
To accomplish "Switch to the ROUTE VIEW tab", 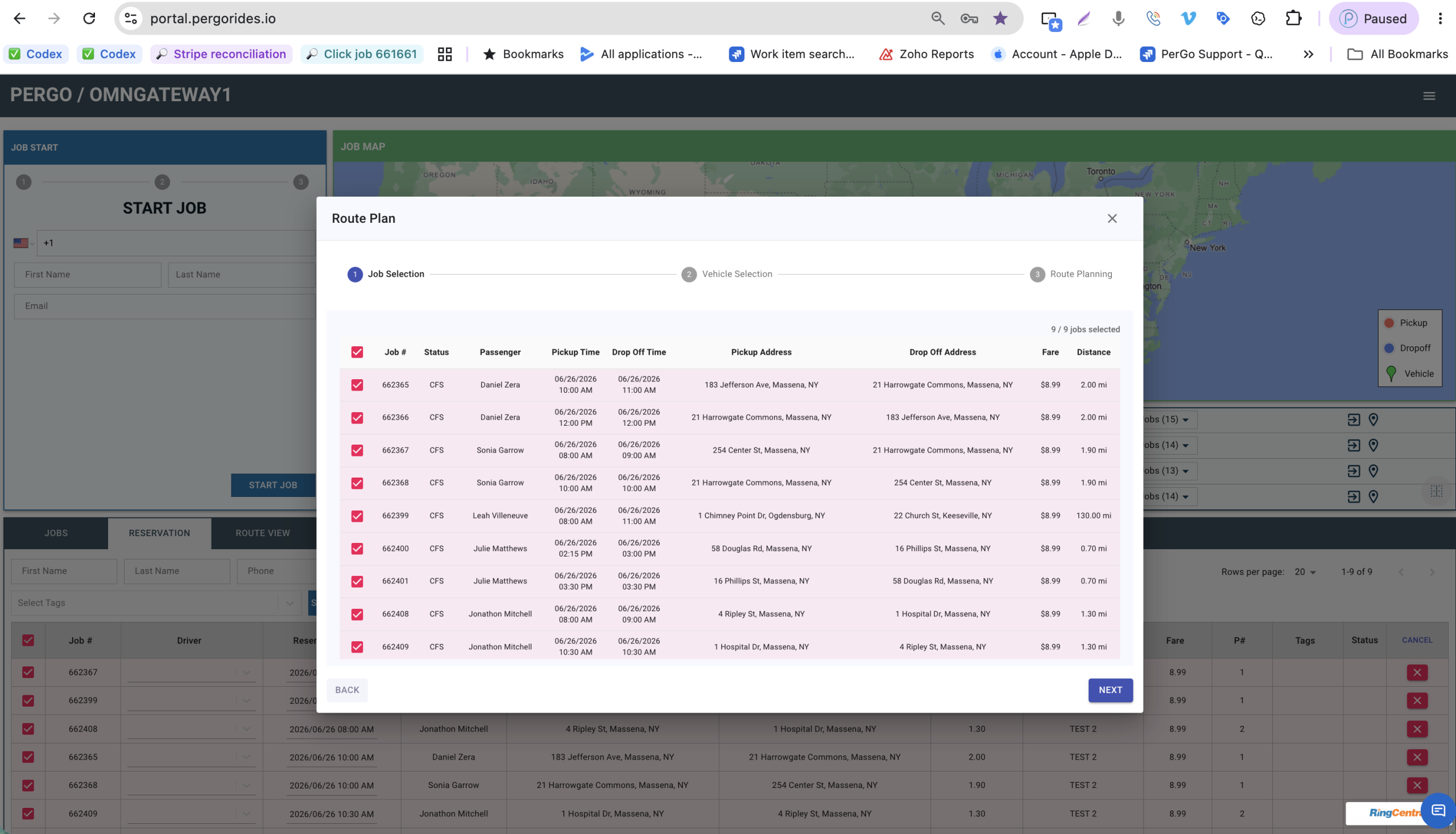I will [263, 533].
